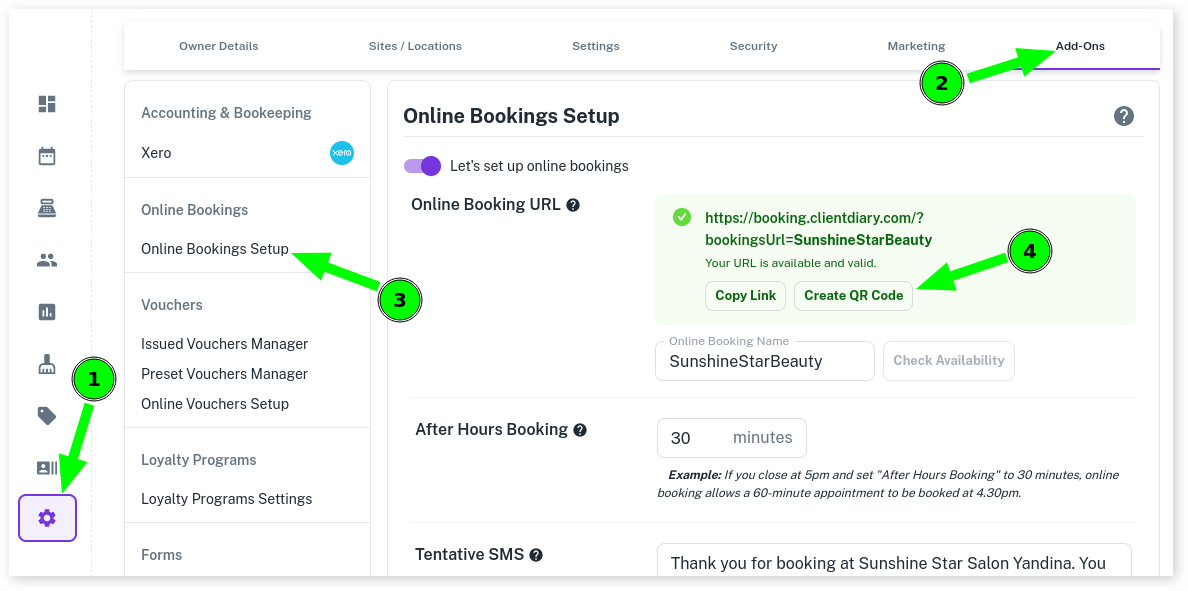Open the contacts card icon near the bottom
The image size is (1188, 591).
47,468
